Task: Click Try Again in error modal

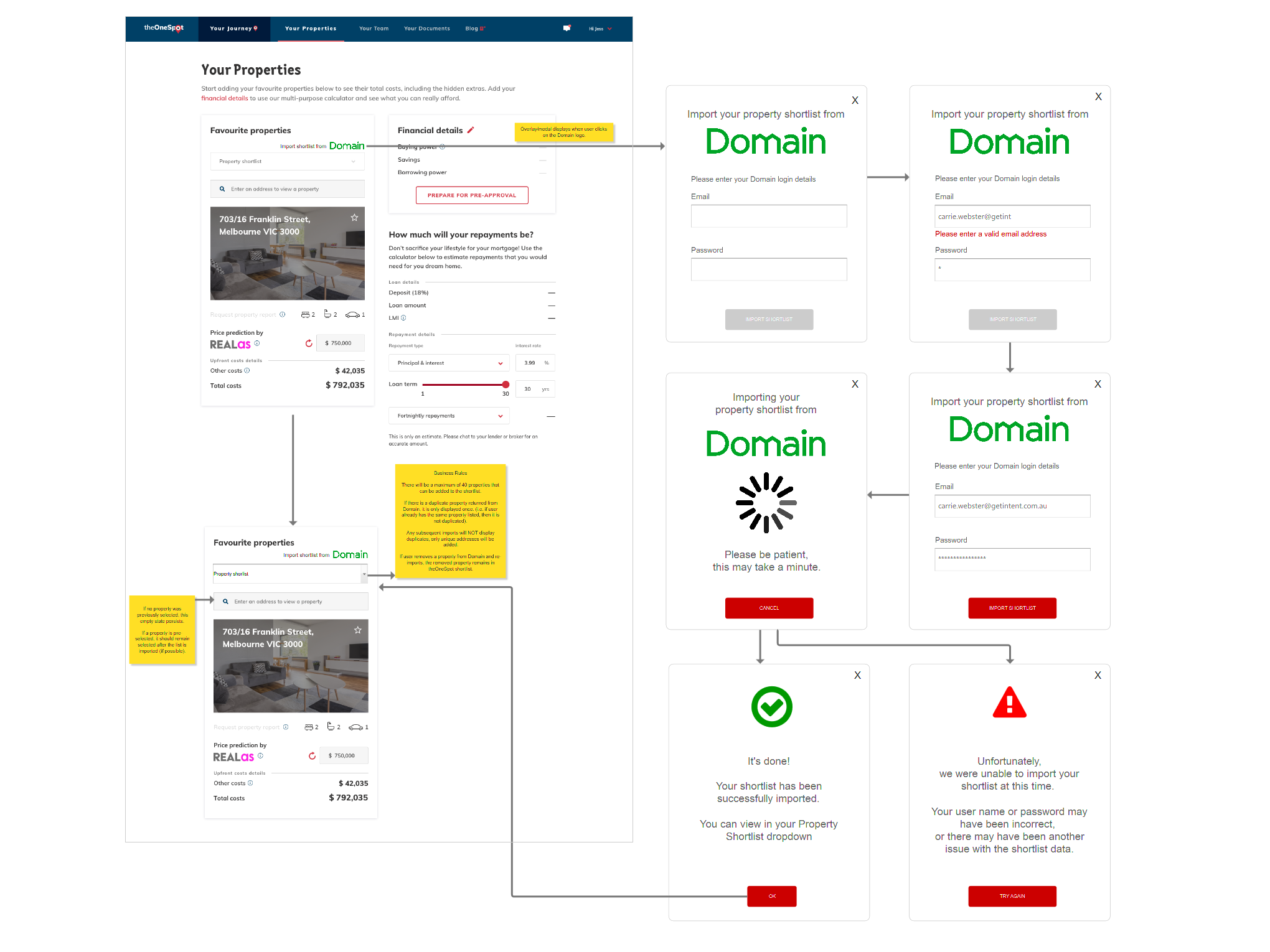Action: click(1012, 896)
